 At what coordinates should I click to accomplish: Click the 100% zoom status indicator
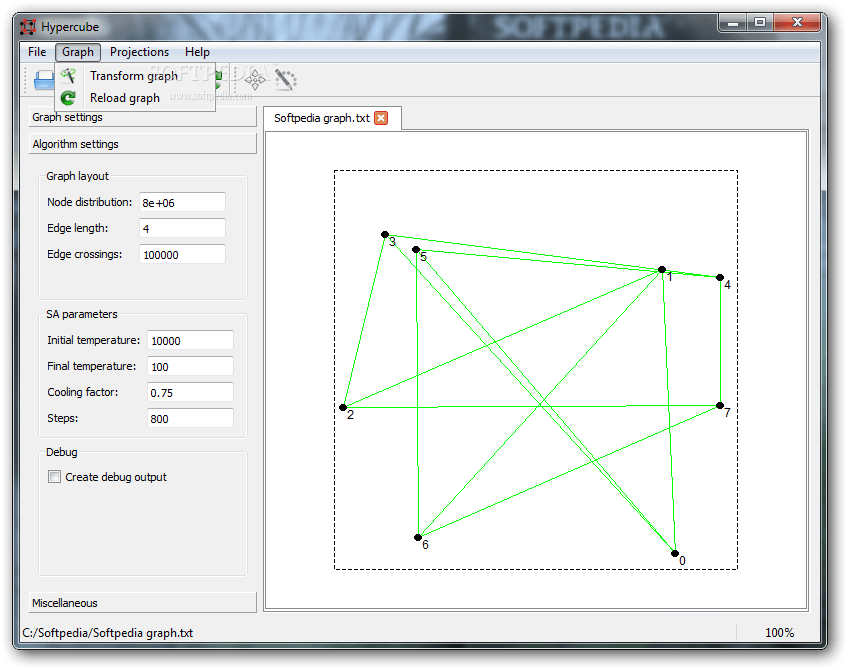(779, 633)
